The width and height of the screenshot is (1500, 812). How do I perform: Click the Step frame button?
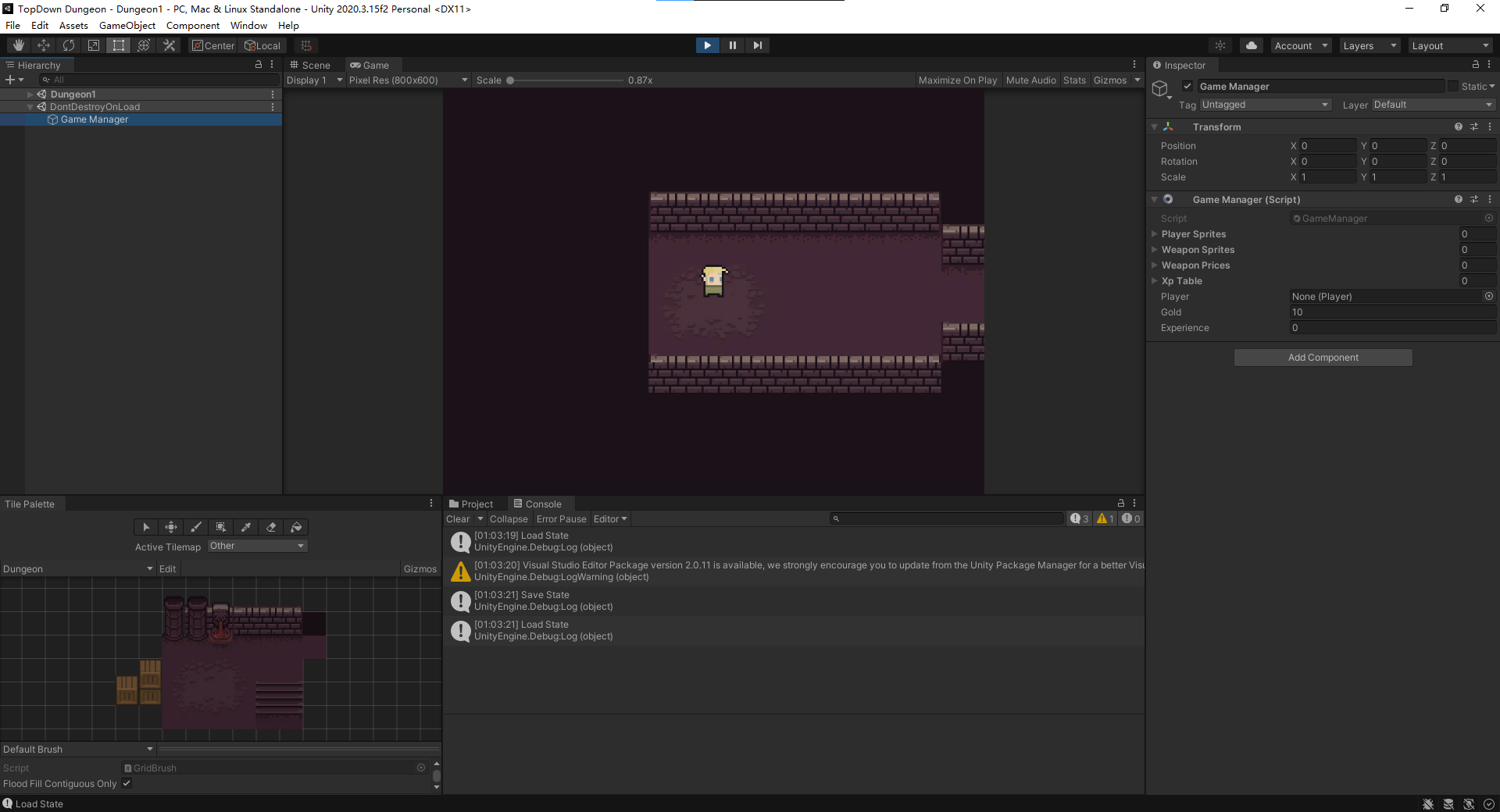[x=757, y=45]
